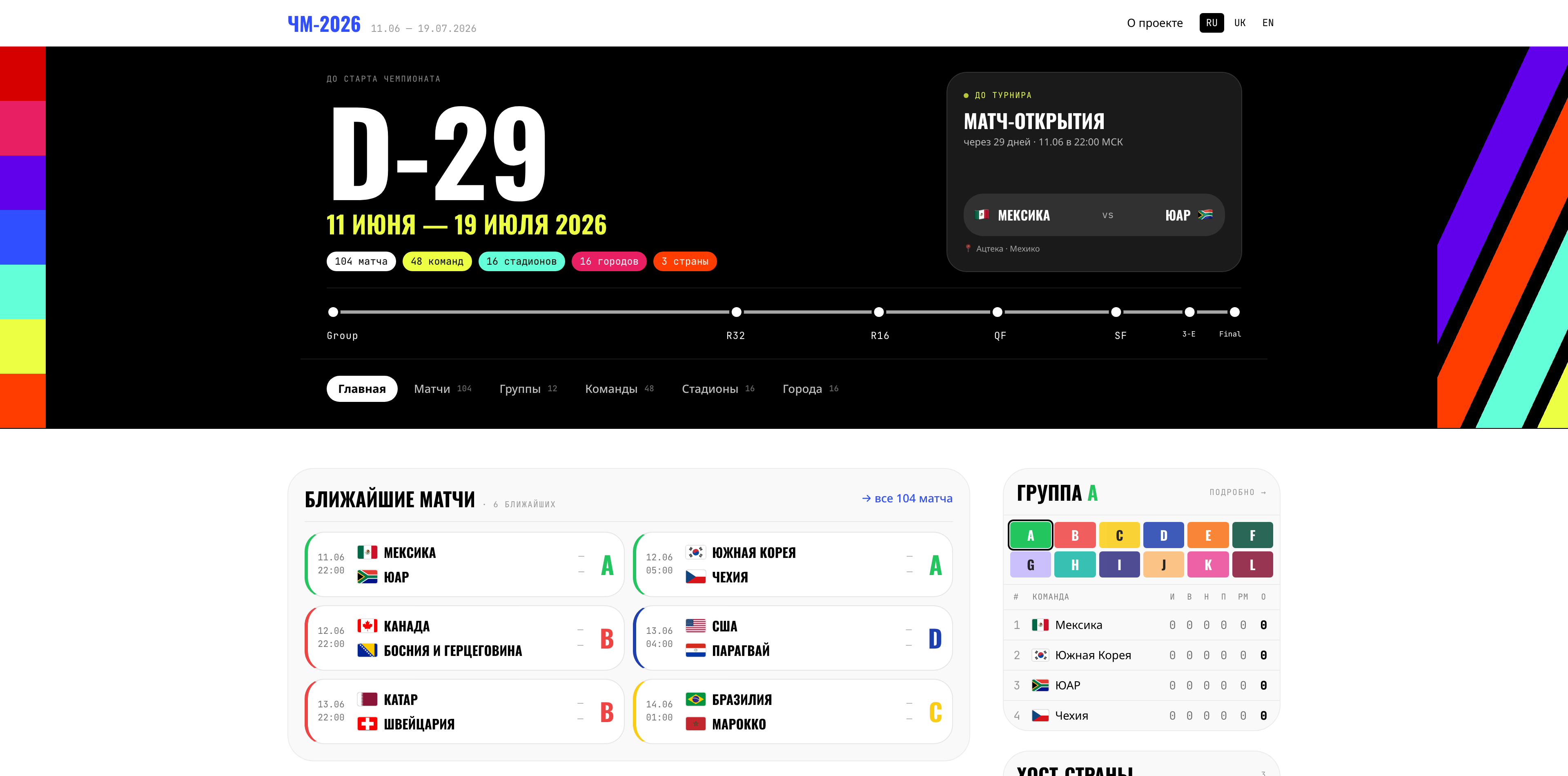Follow the все 104 матча link
Viewport: 1568px width, 776px height.
click(907, 498)
